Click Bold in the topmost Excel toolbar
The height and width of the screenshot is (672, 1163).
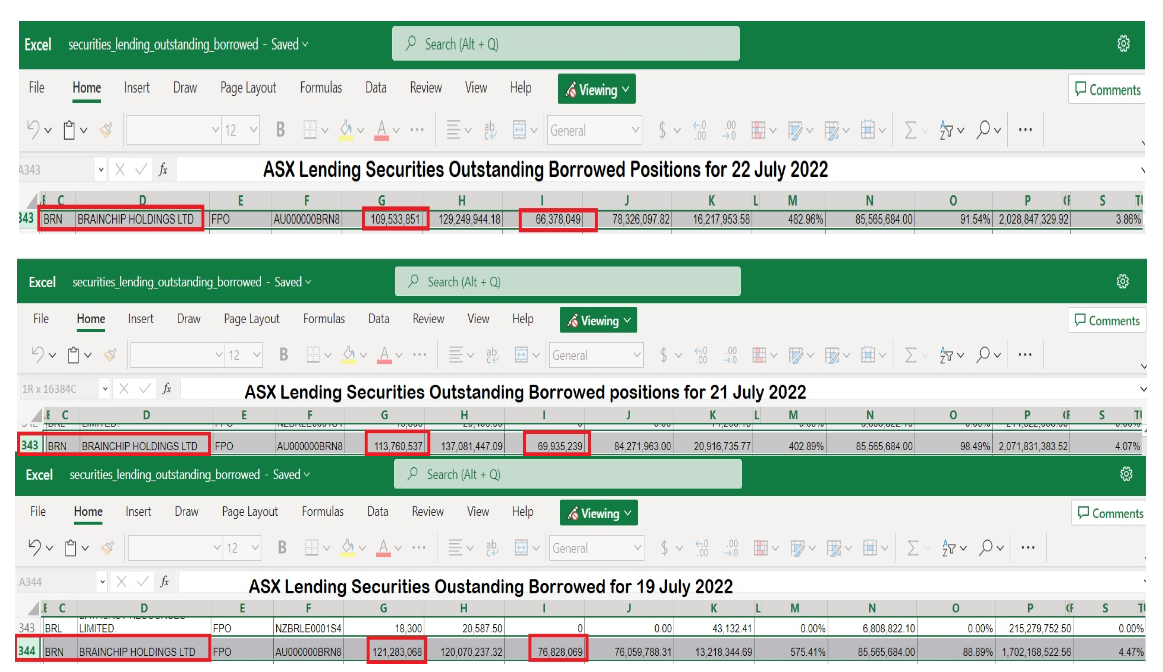point(280,130)
